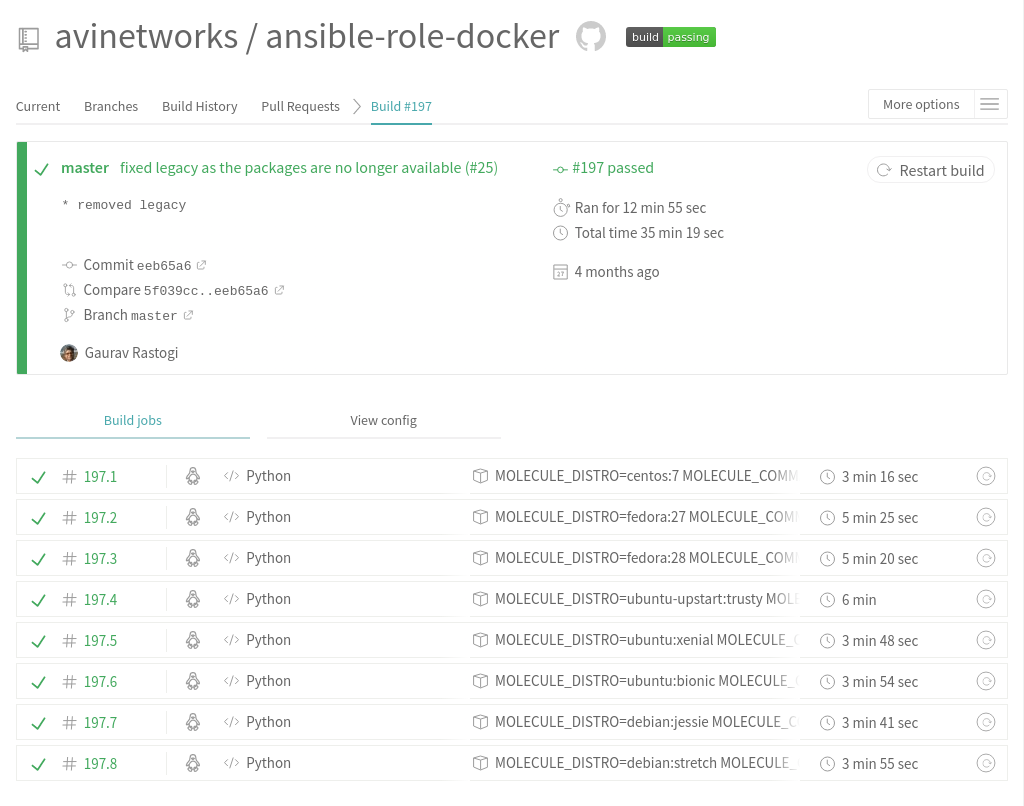
Task: Click 'Gaurav Rastogi' author name
Action: tap(131, 353)
